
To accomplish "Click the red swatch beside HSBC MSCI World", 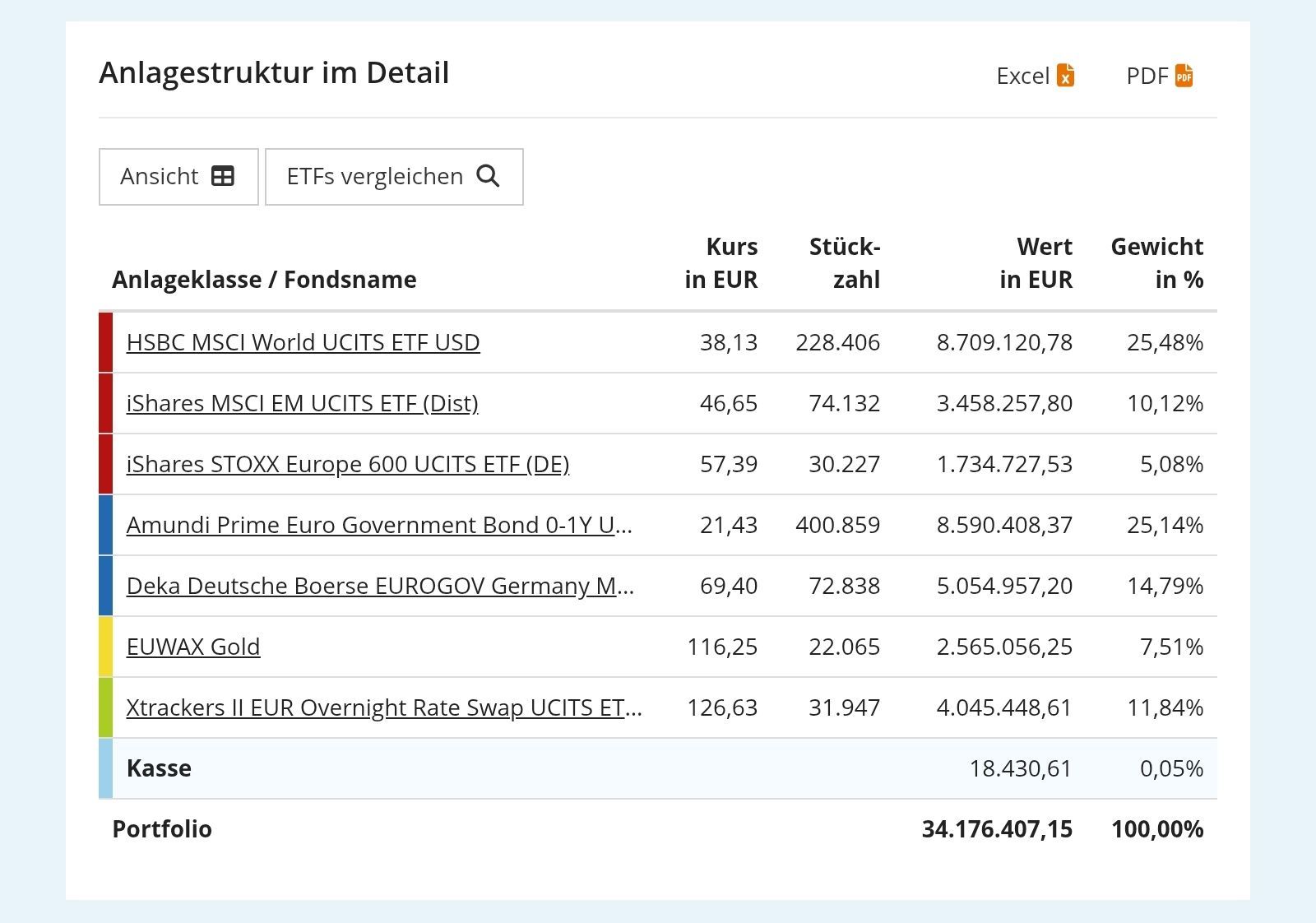I will click(x=105, y=342).
